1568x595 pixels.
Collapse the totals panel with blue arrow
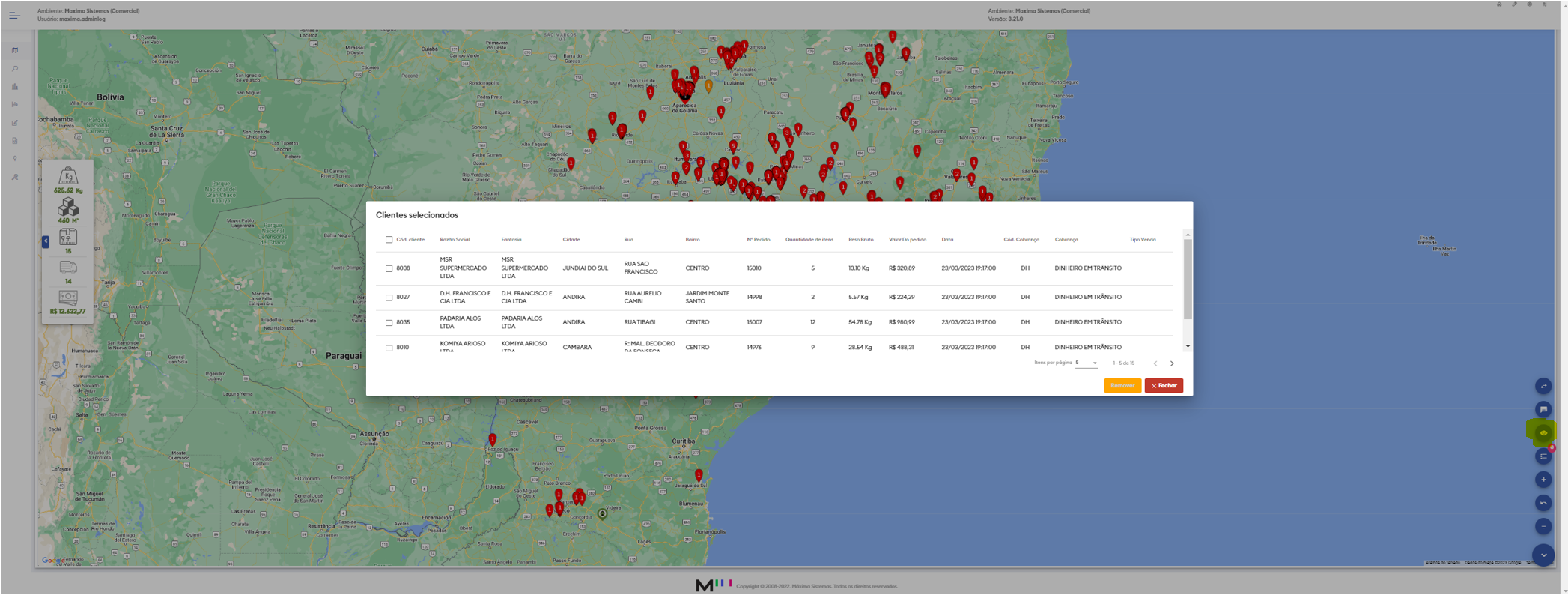click(46, 241)
